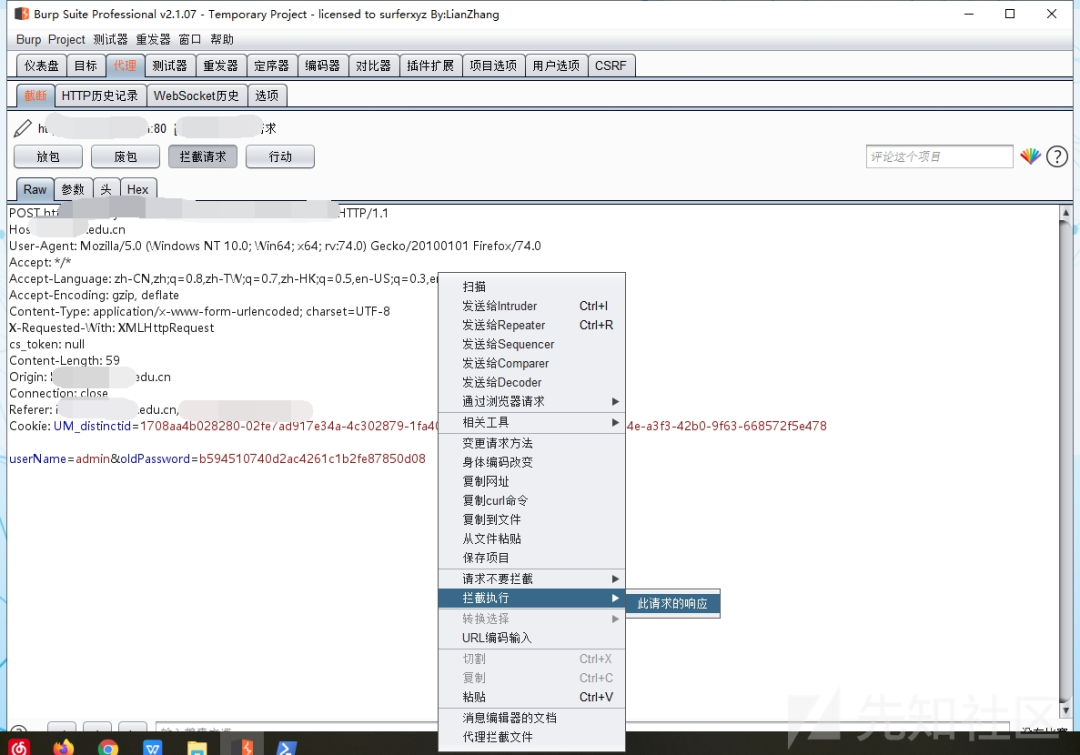
Task: Click the NetEase Music taskbar icon
Action: [x=19, y=747]
